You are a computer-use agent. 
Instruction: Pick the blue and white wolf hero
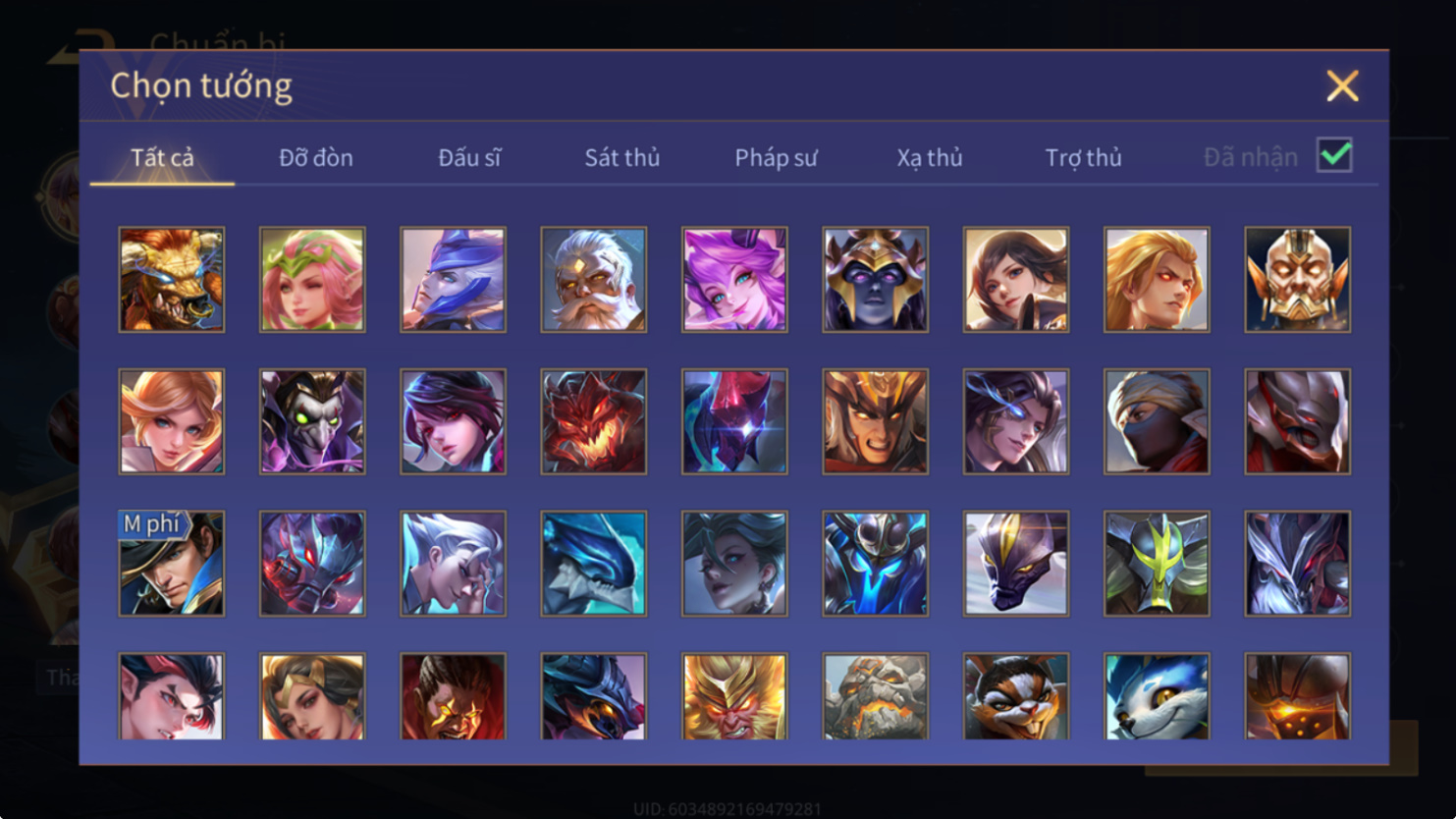(1157, 696)
